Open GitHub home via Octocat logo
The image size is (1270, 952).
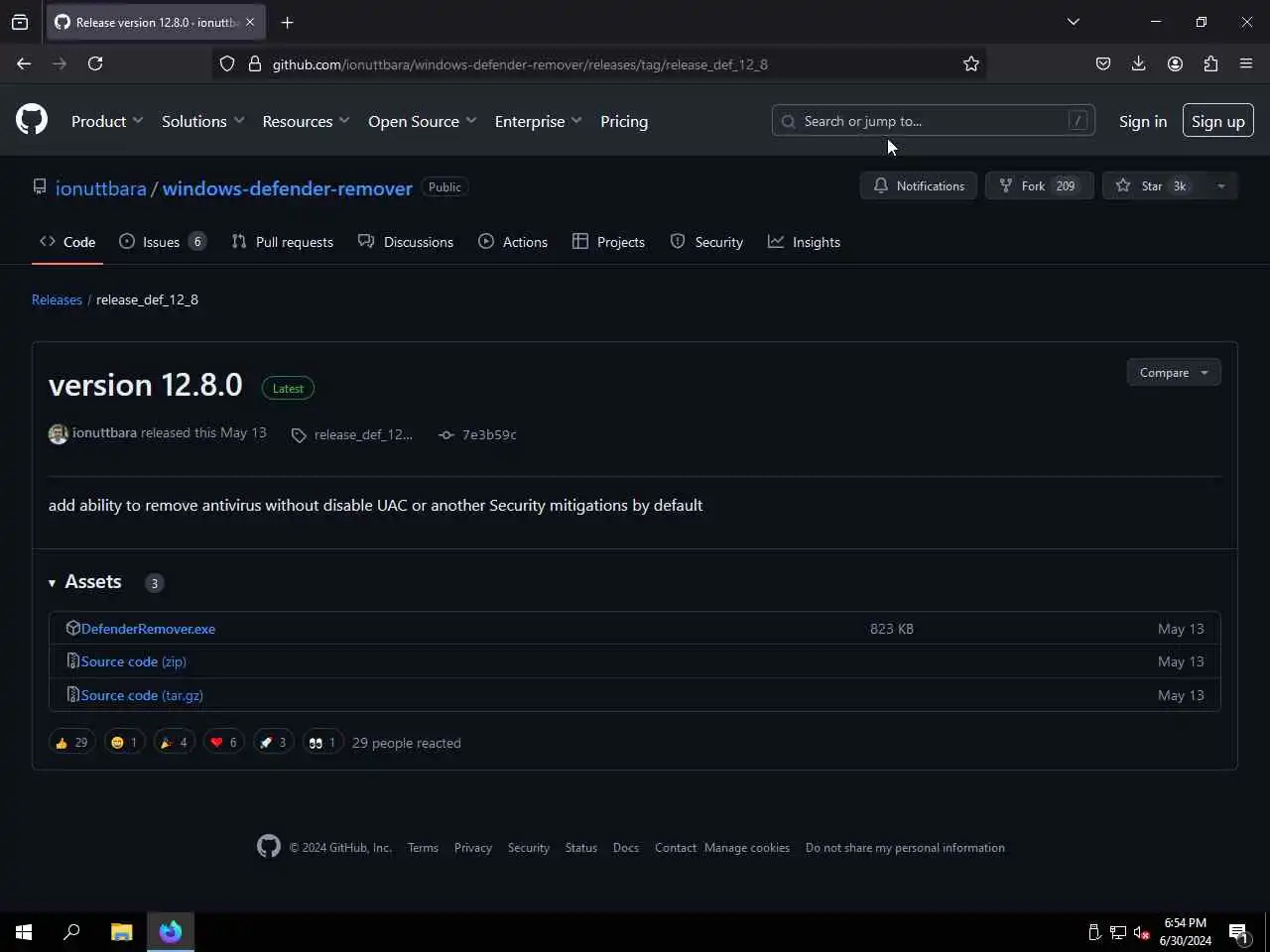point(32,121)
